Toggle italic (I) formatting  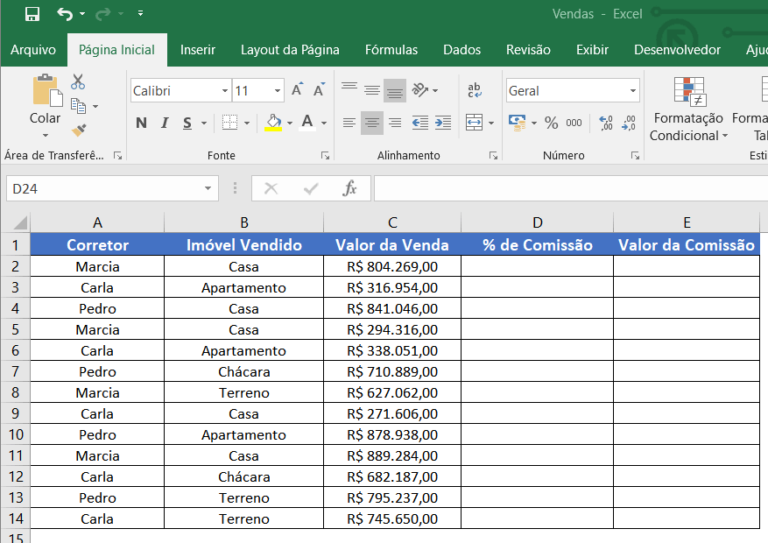[165, 123]
